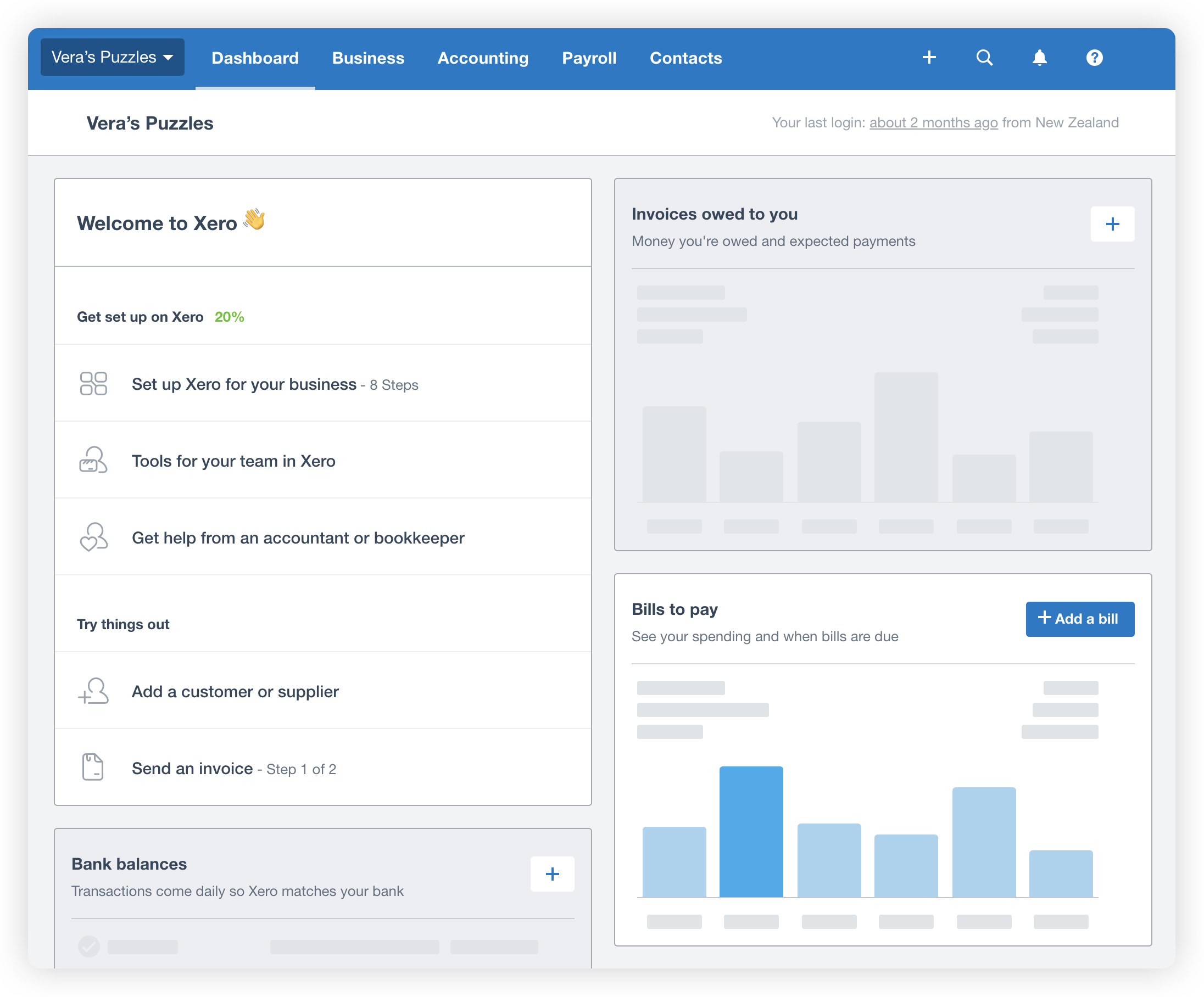Screen dimensions: 1204x997
Task: Click the Add a customer person icon
Action: [93, 691]
